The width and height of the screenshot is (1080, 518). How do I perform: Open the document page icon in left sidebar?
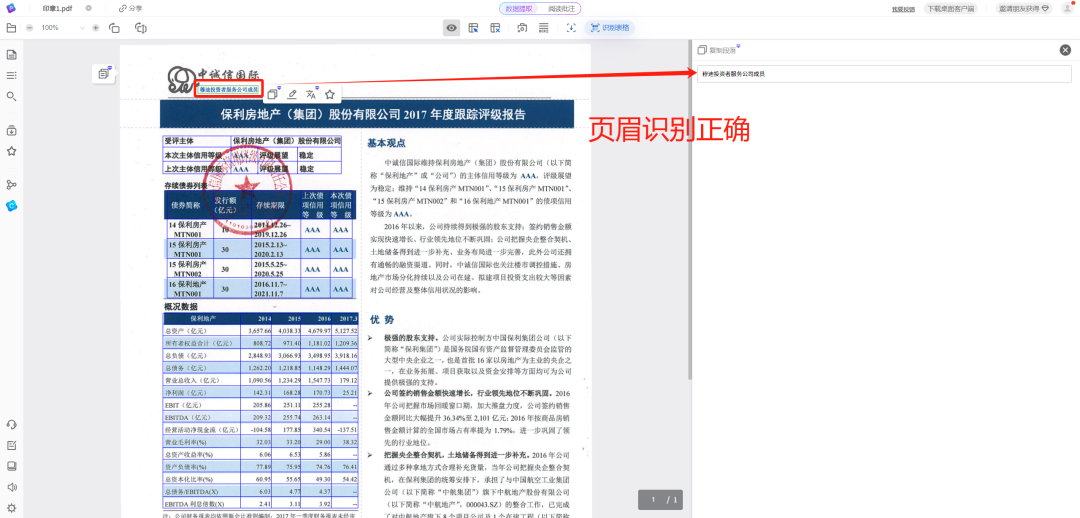[12, 55]
